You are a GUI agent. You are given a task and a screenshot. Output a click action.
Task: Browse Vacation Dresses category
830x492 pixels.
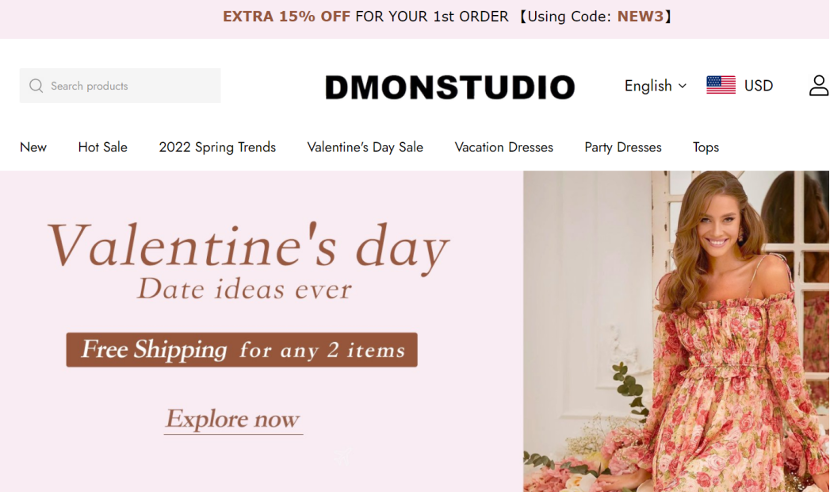504,147
